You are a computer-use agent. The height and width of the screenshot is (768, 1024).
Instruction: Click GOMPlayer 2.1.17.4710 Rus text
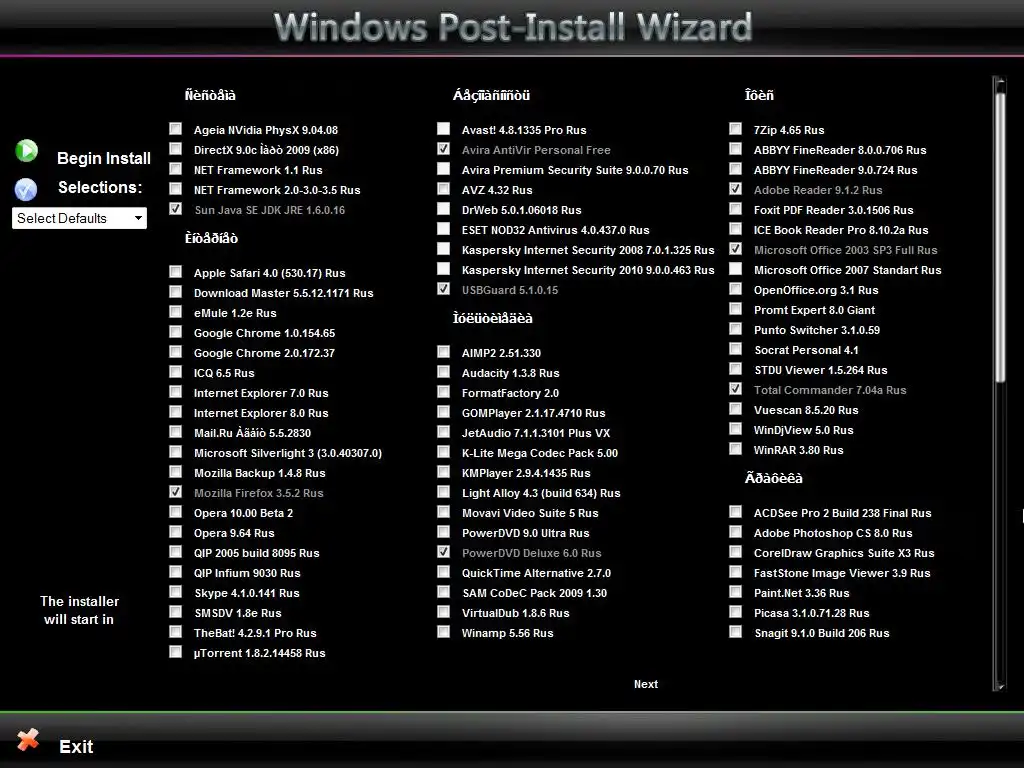(534, 413)
